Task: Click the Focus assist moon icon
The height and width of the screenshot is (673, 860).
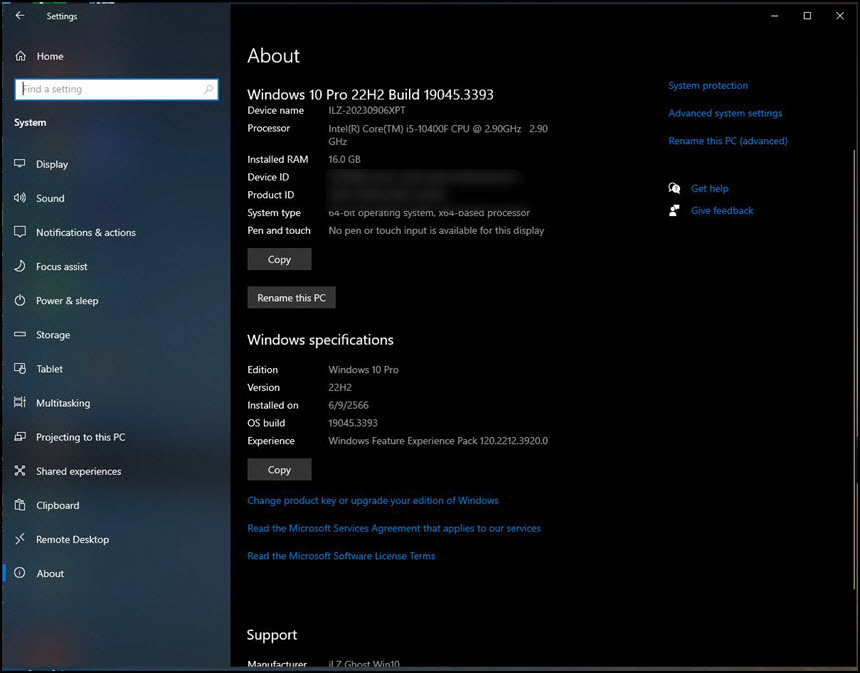Action: (x=20, y=266)
